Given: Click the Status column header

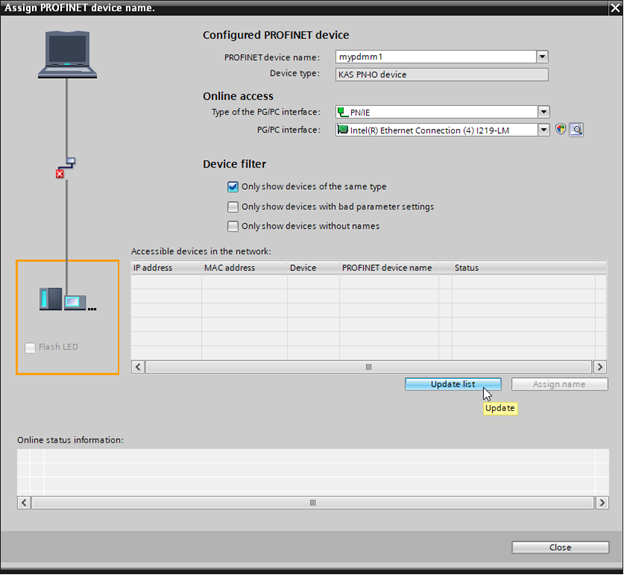Looking at the screenshot, I should click(523, 267).
